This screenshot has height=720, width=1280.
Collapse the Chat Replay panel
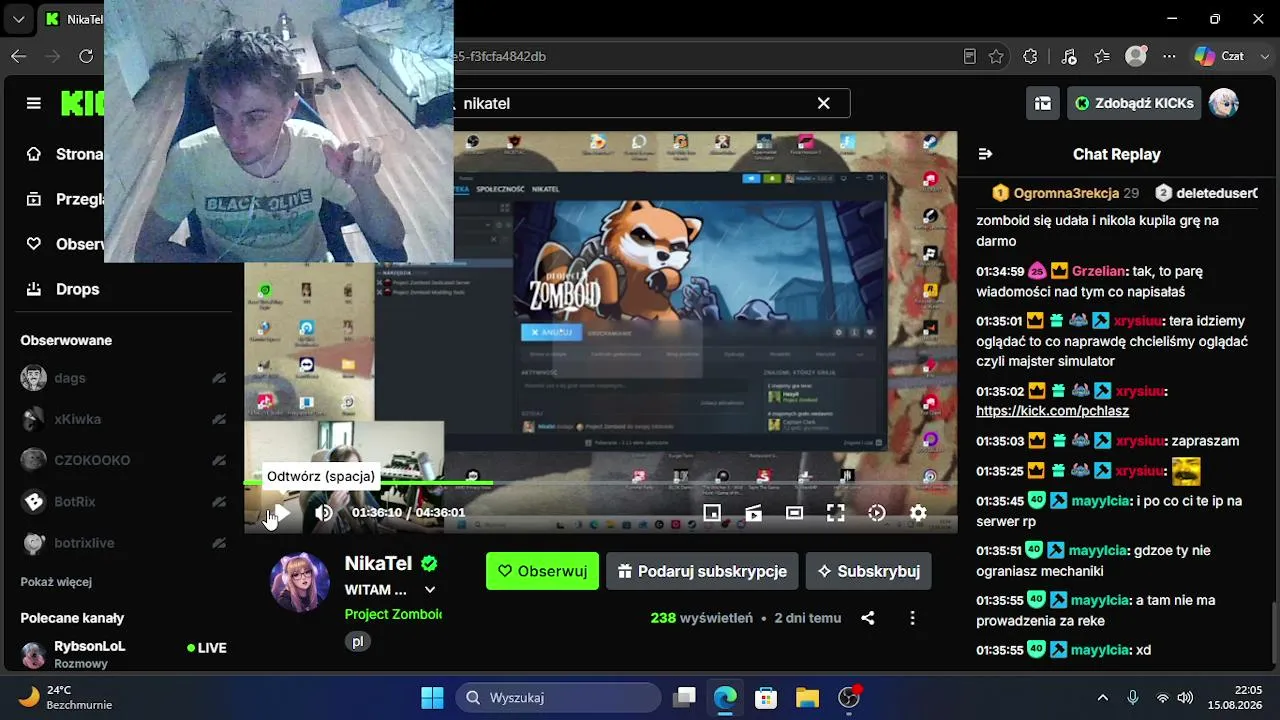pyautogui.click(x=985, y=154)
